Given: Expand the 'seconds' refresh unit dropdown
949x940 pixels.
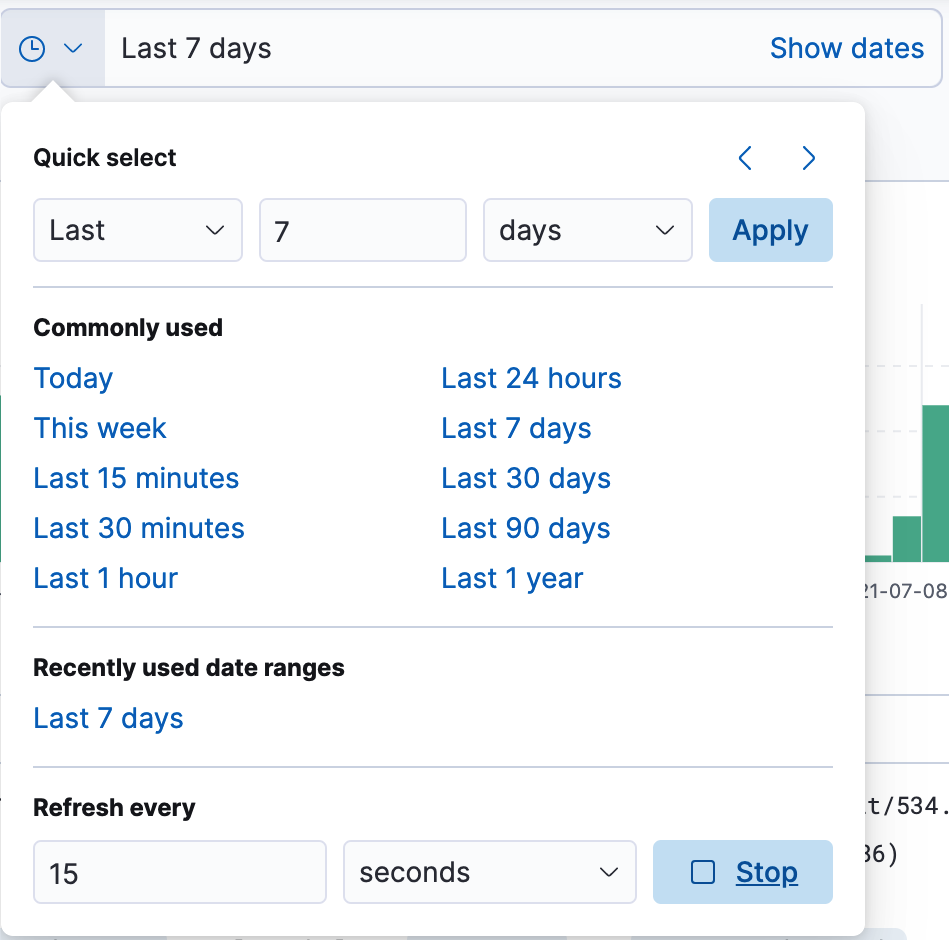Looking at the screenshot, I should 489,872.
